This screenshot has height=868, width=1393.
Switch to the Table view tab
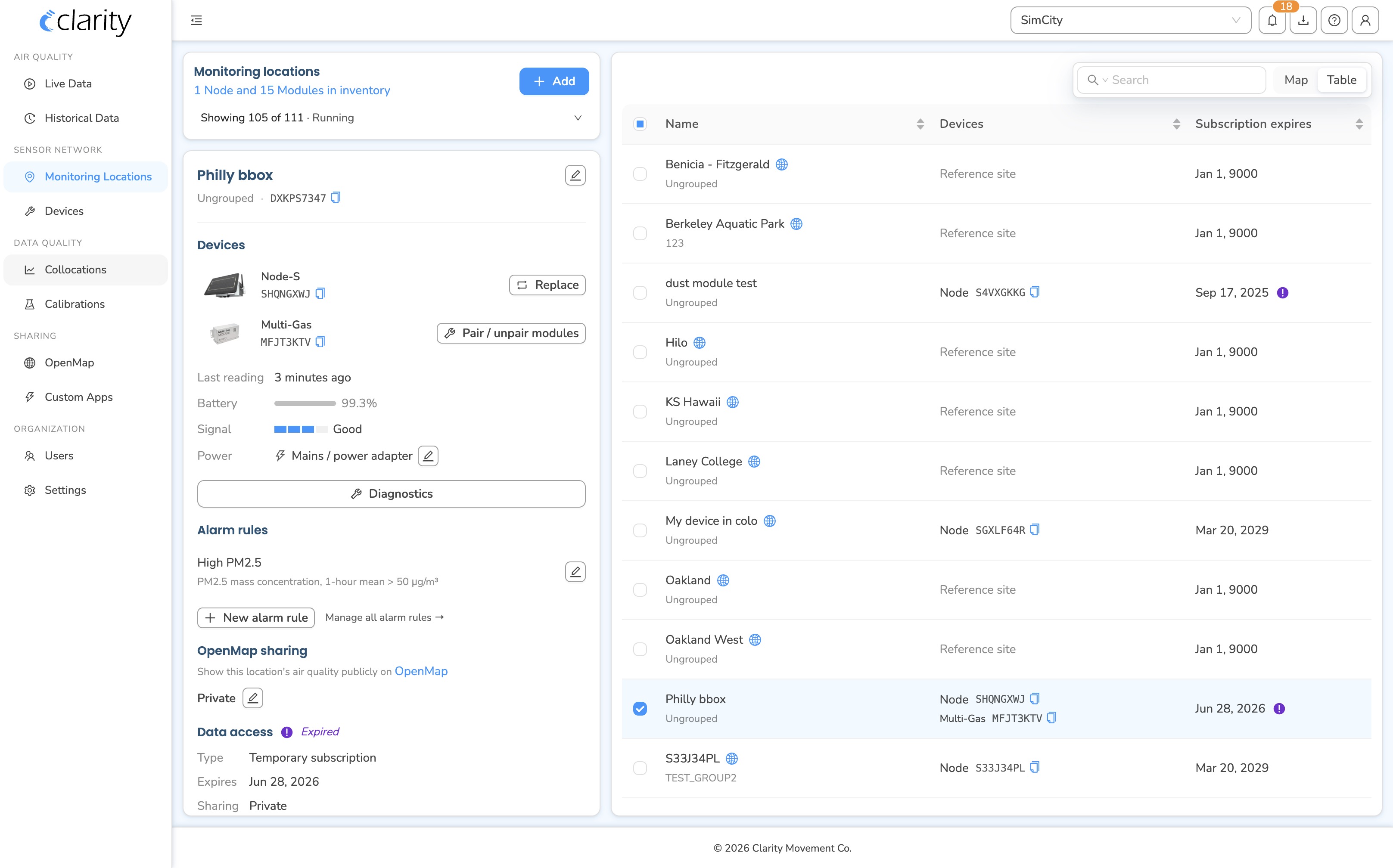click(1341, 81)
